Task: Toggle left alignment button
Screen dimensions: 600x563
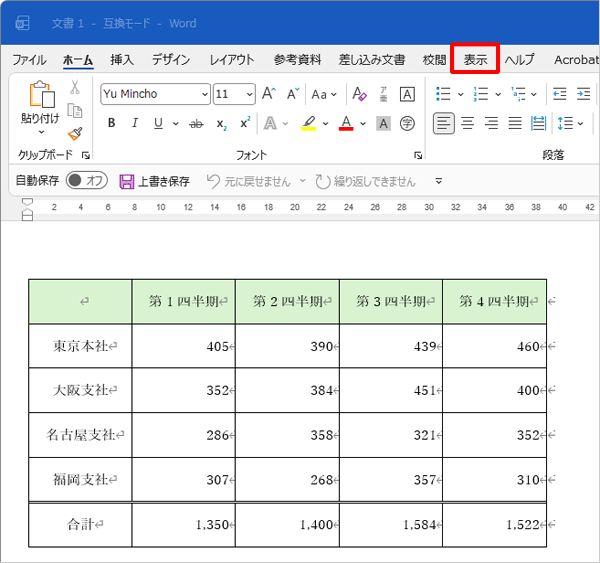Action: click(444, 123)
